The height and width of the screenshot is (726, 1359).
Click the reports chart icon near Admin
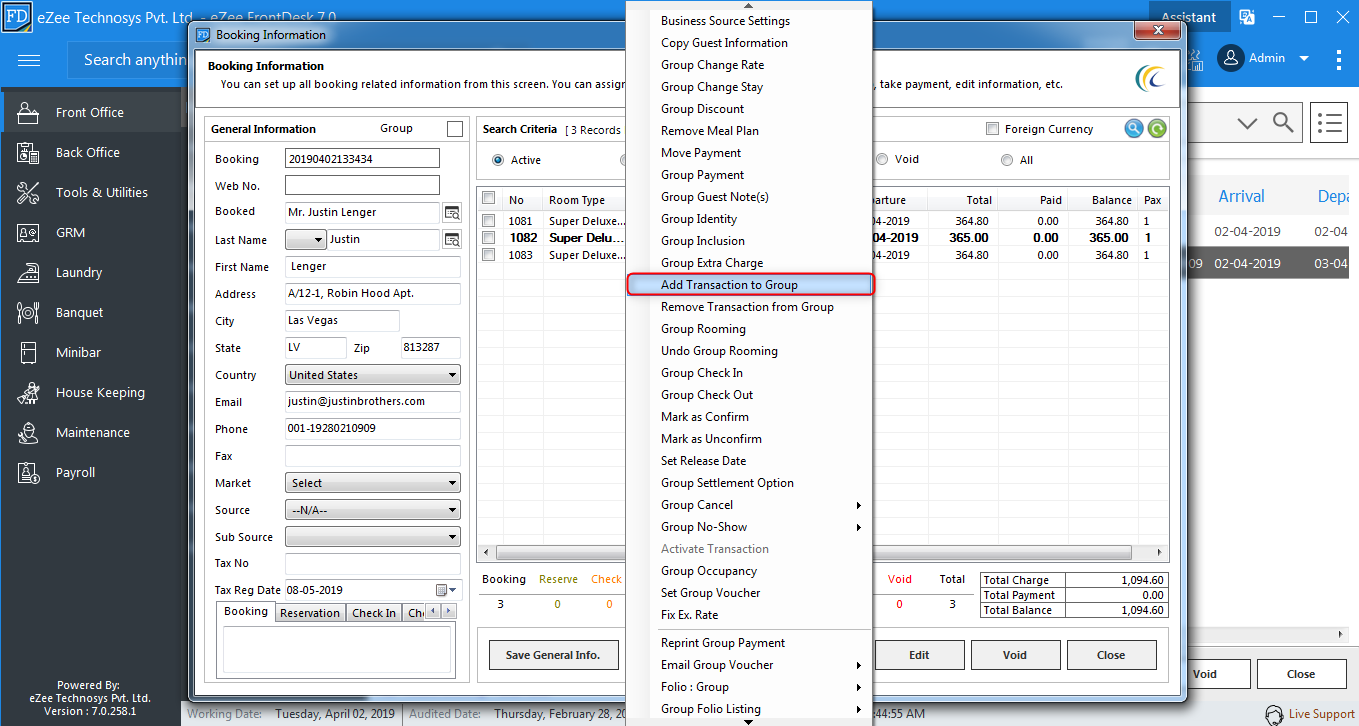click(1195, 59)
